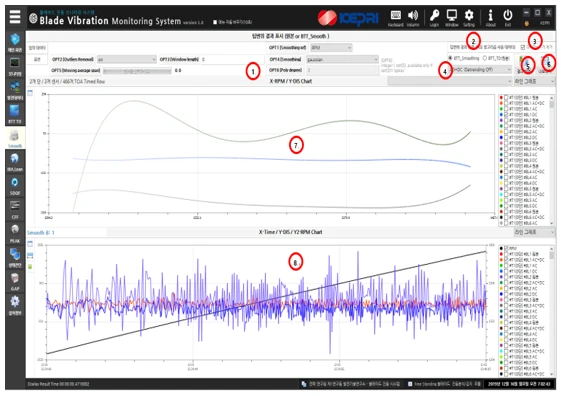Image resolution: width=561 pixels, height=396 pixels.
Task: Open the OPT1 Smoothing dropdown
Action: pos(331,48)
